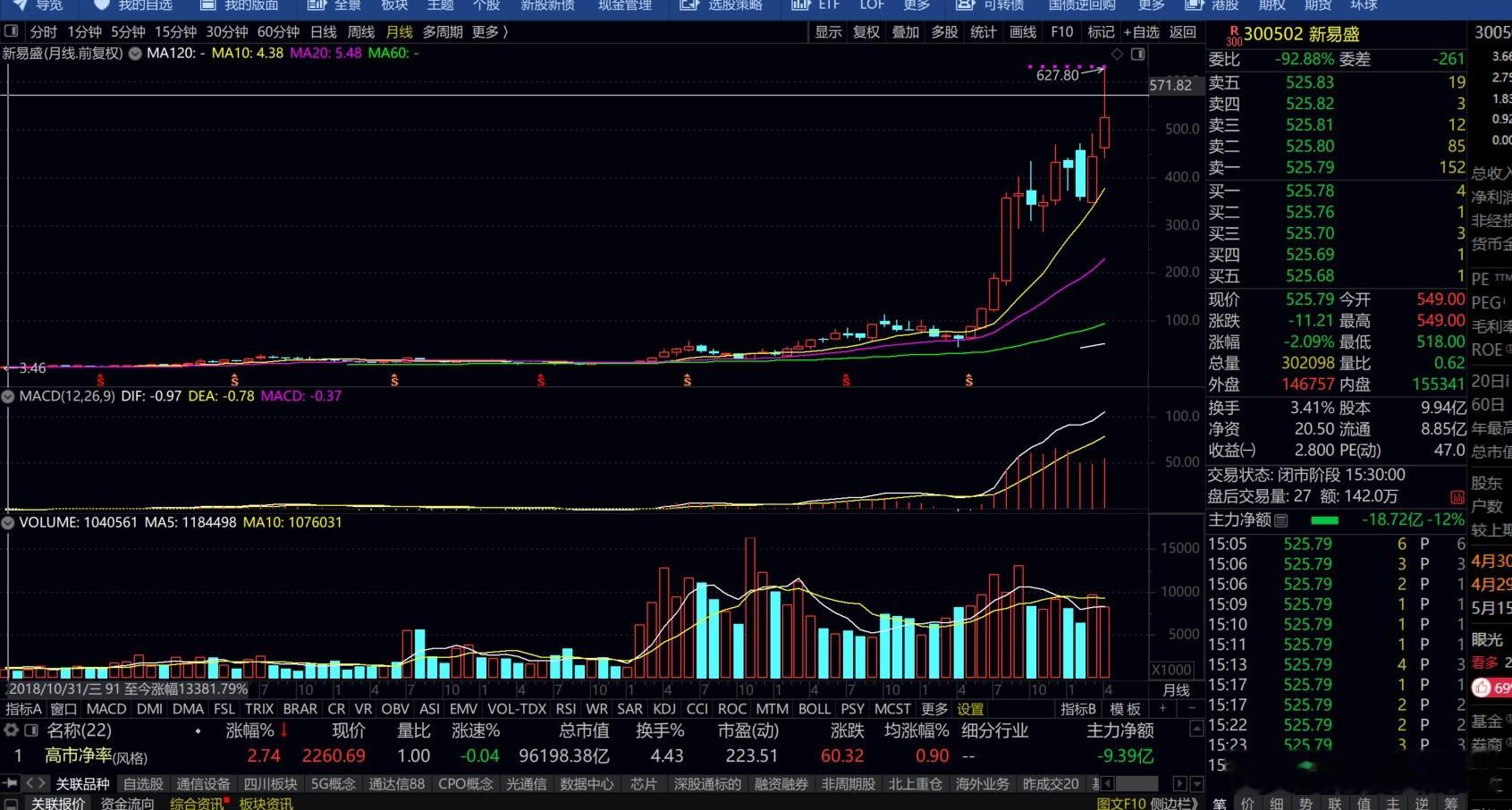Switch to 指标A indicator group

(24, 709)
